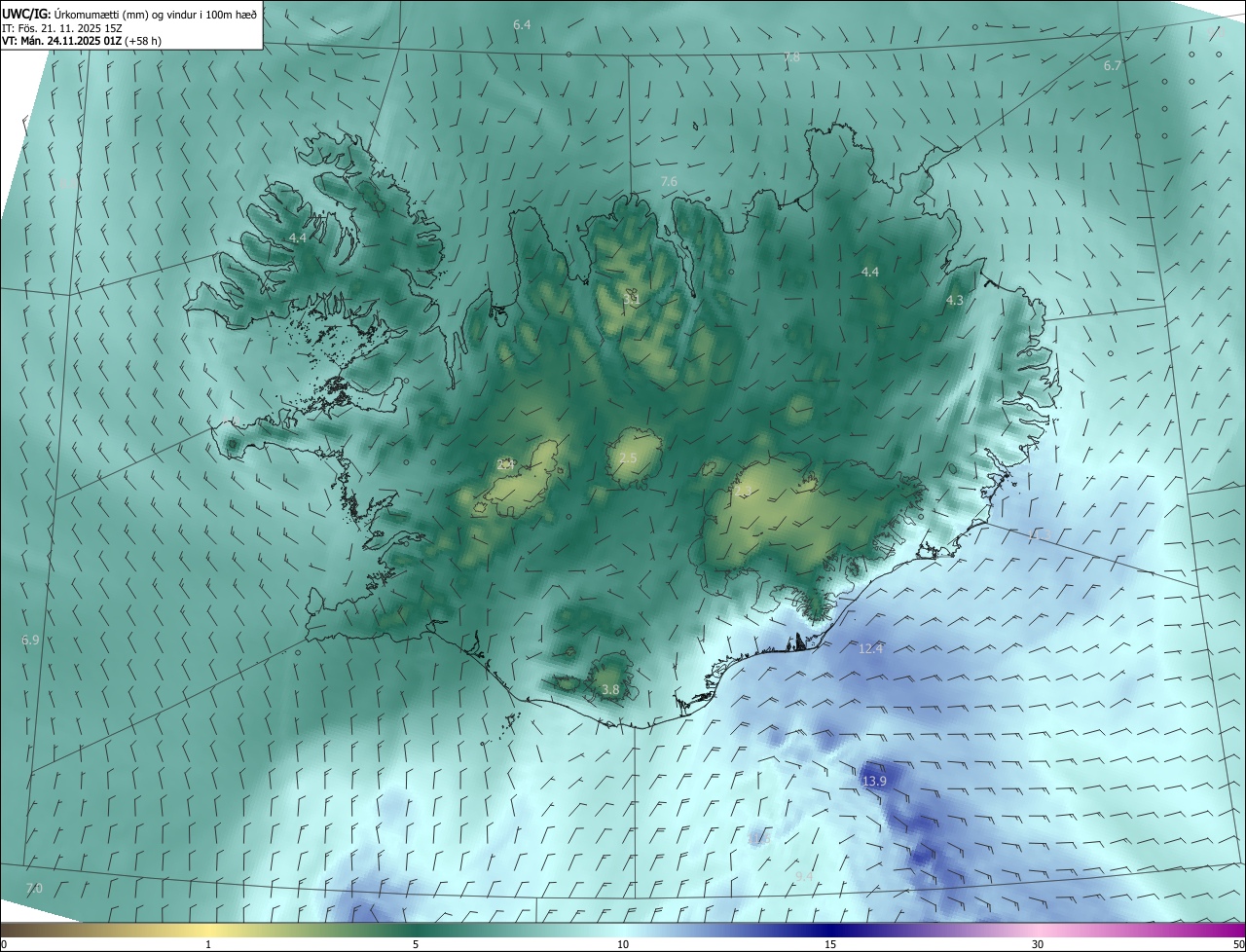Click the 6.7 value in the upper right

[x=1113, y=66]
